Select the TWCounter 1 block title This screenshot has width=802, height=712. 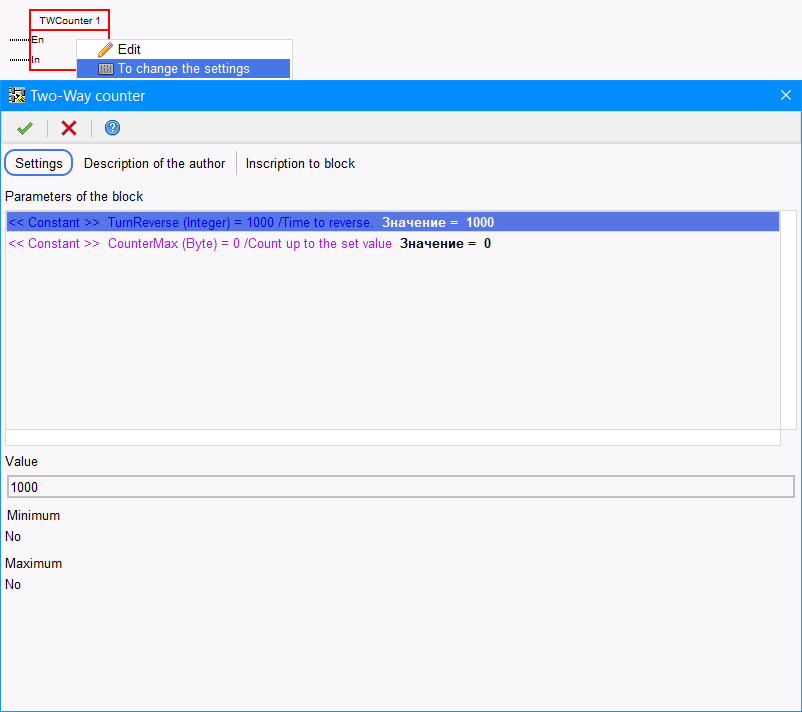(x=69, y=20)
